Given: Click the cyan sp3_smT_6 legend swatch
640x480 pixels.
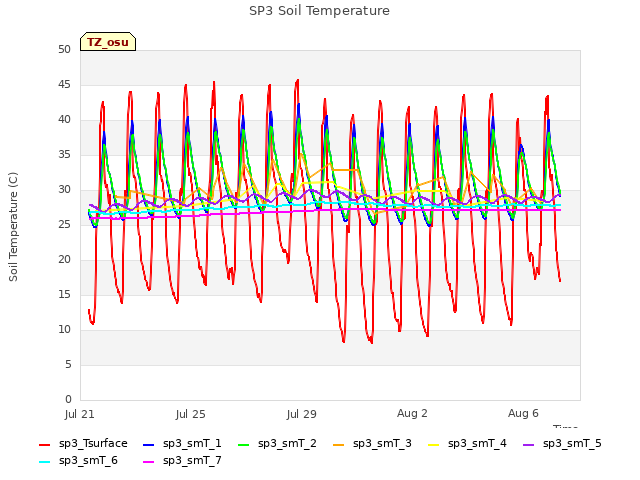Looking at the screenshot, I should 44,462.
